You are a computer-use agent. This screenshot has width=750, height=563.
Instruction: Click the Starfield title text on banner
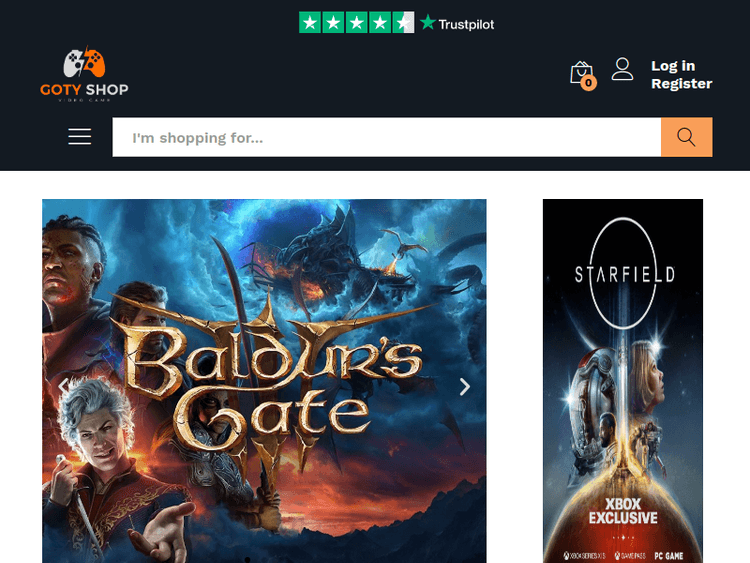coord(623,274)
